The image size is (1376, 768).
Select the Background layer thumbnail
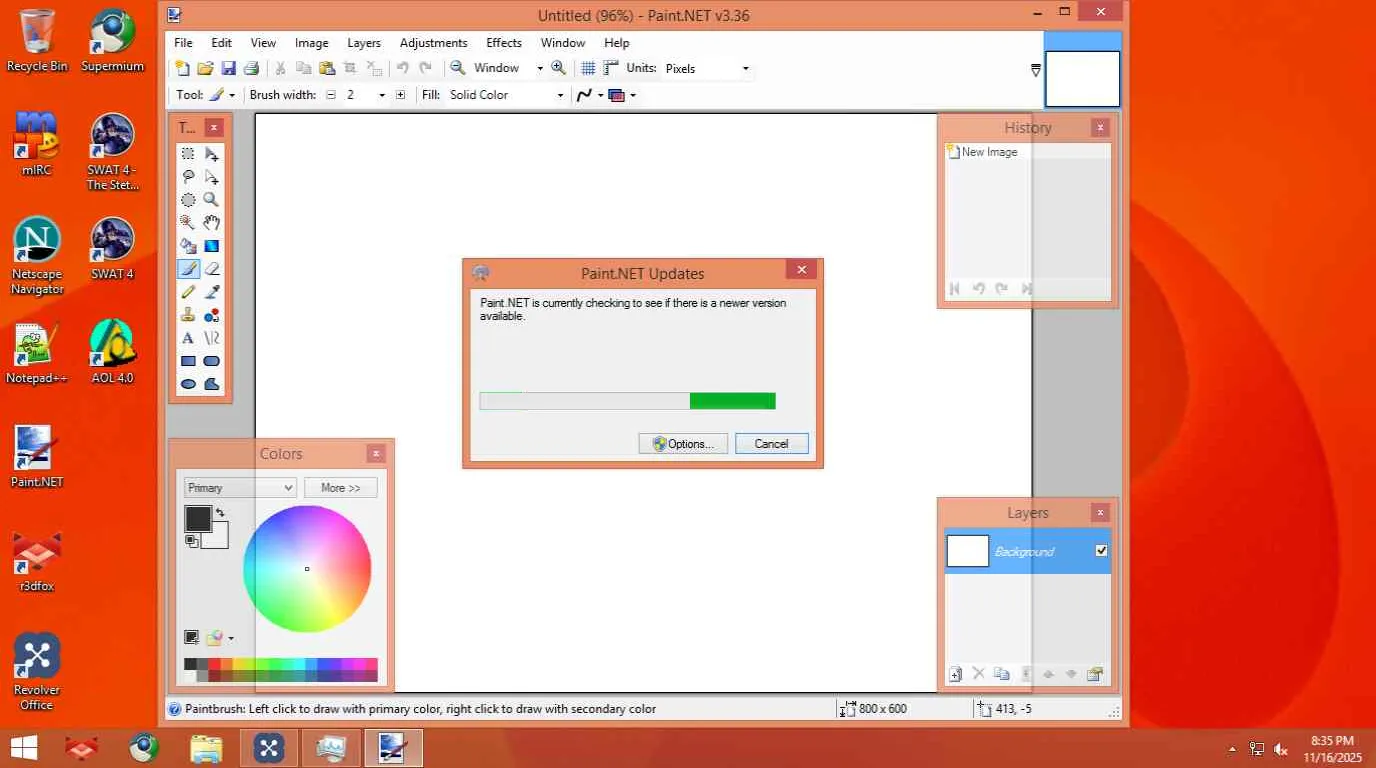pyautogui.click(x=967, y=551)
